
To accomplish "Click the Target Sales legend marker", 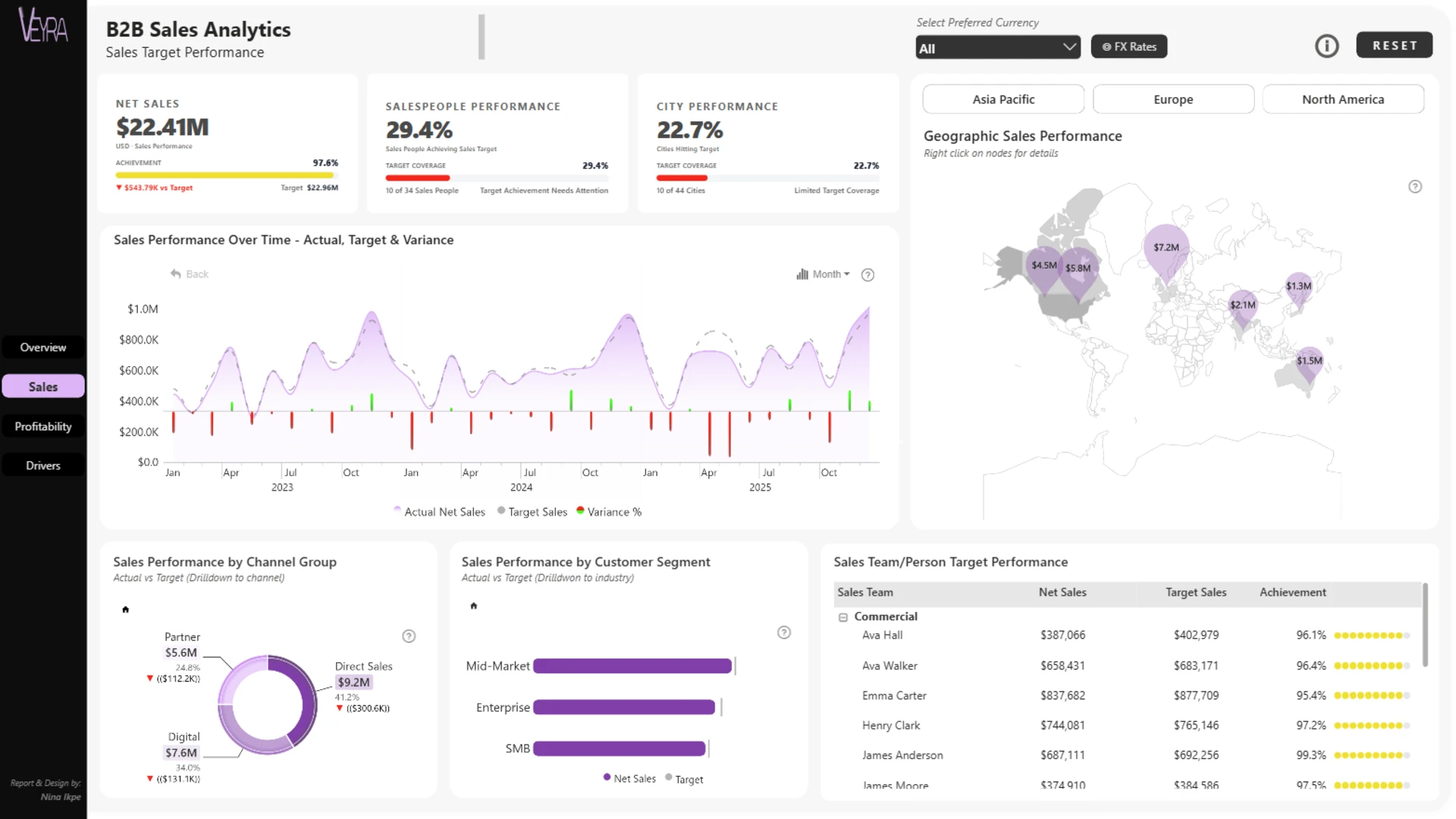I will (x=501, y=510).
